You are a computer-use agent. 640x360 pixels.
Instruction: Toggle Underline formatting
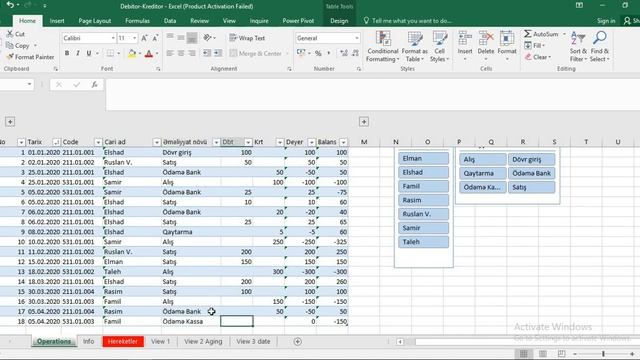point(89,53)
